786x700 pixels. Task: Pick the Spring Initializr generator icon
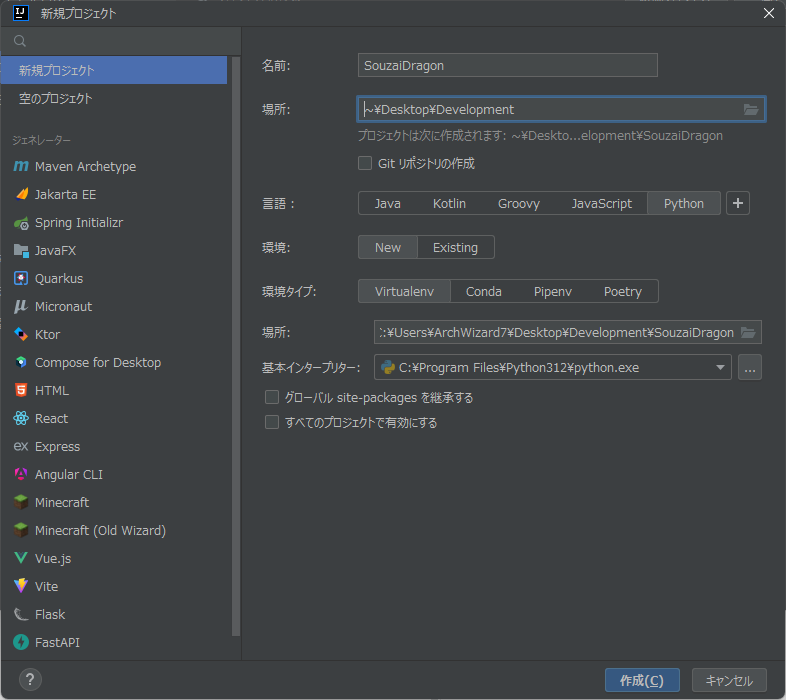(21, 223)
